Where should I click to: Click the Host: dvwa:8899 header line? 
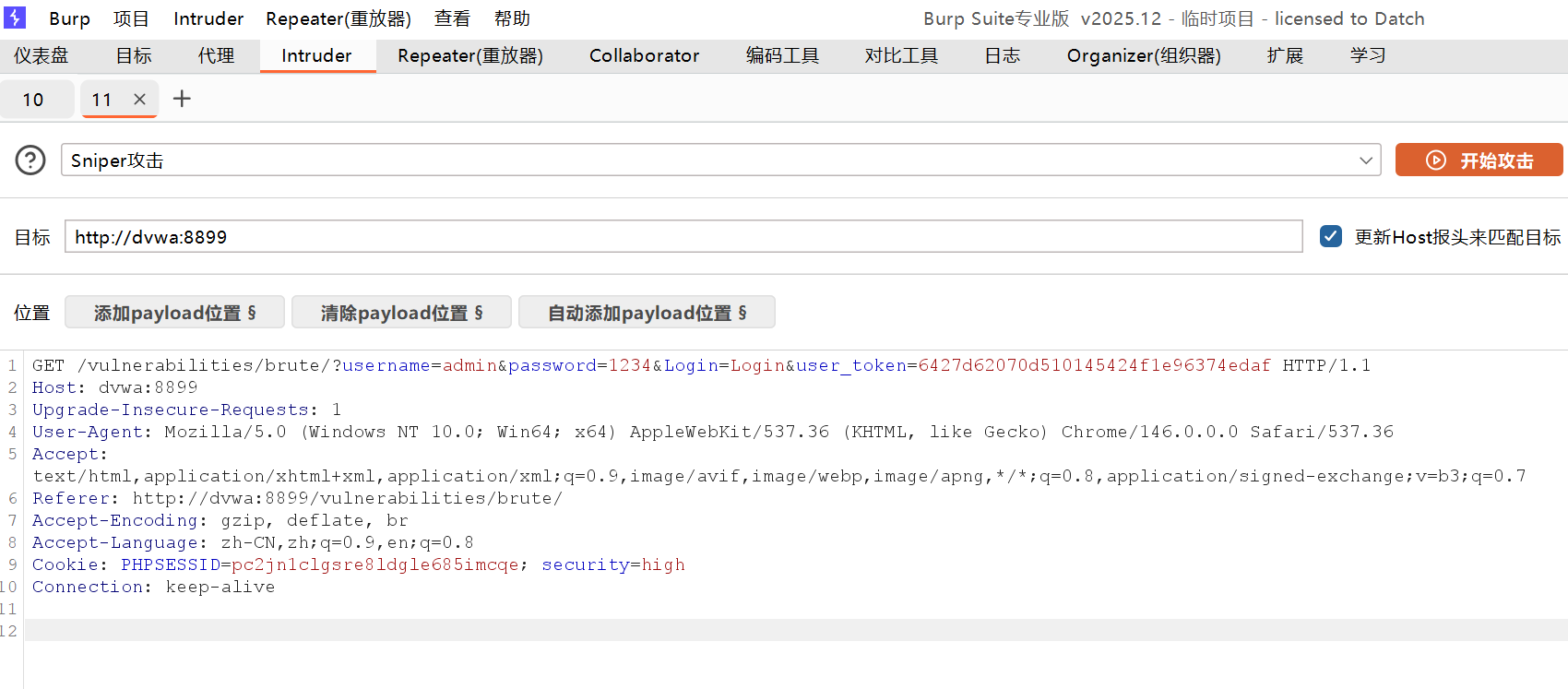(115, 387)
